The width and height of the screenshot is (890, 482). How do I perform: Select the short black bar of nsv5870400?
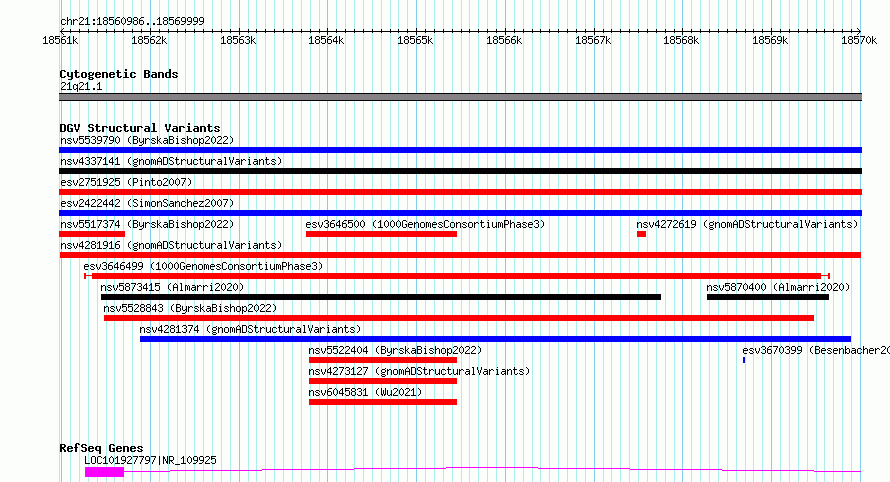[768, 297]
